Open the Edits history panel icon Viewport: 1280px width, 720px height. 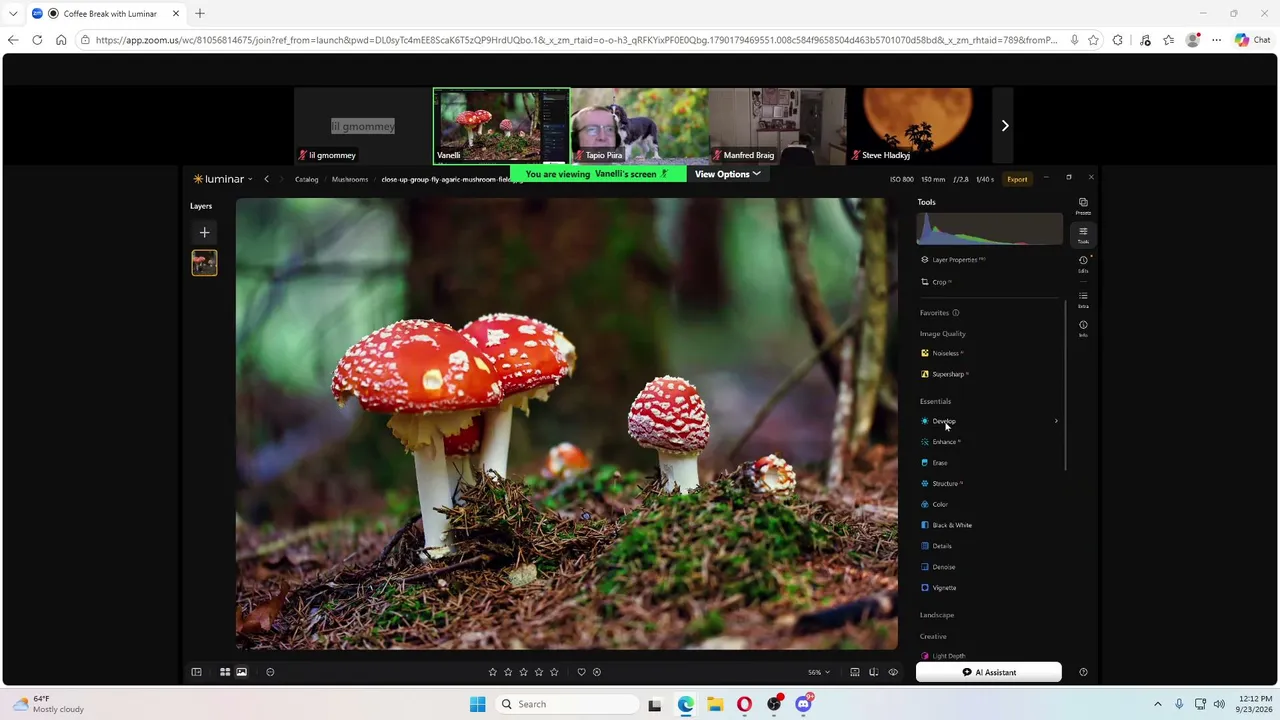(x=1083, y=264)
